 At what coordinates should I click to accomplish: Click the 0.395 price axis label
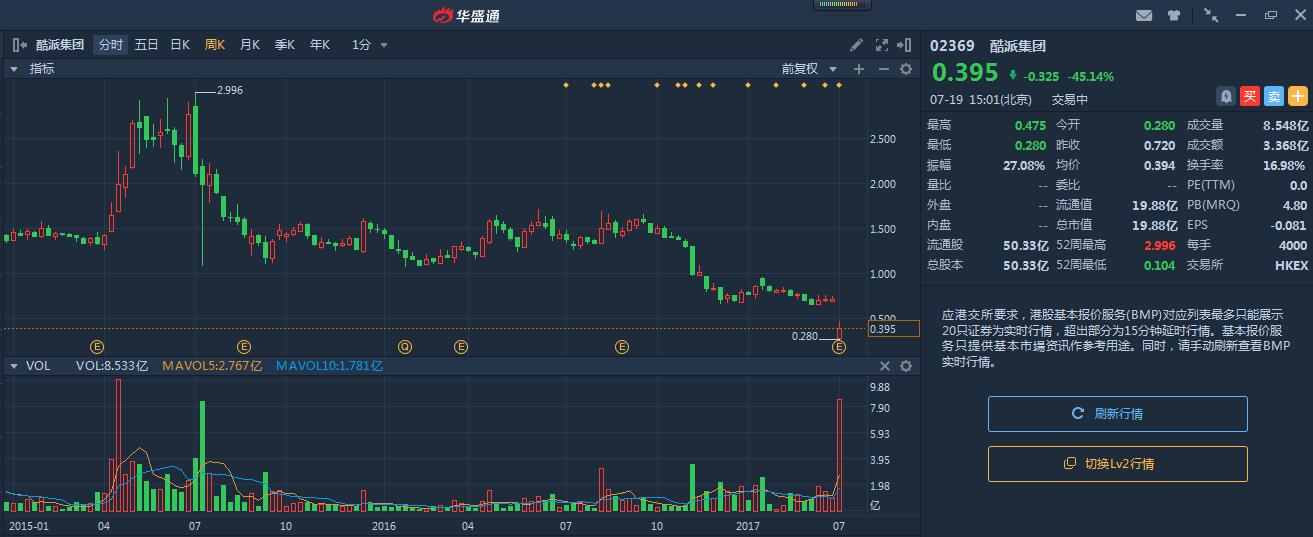pyautogui.click(x=893, y=329)
